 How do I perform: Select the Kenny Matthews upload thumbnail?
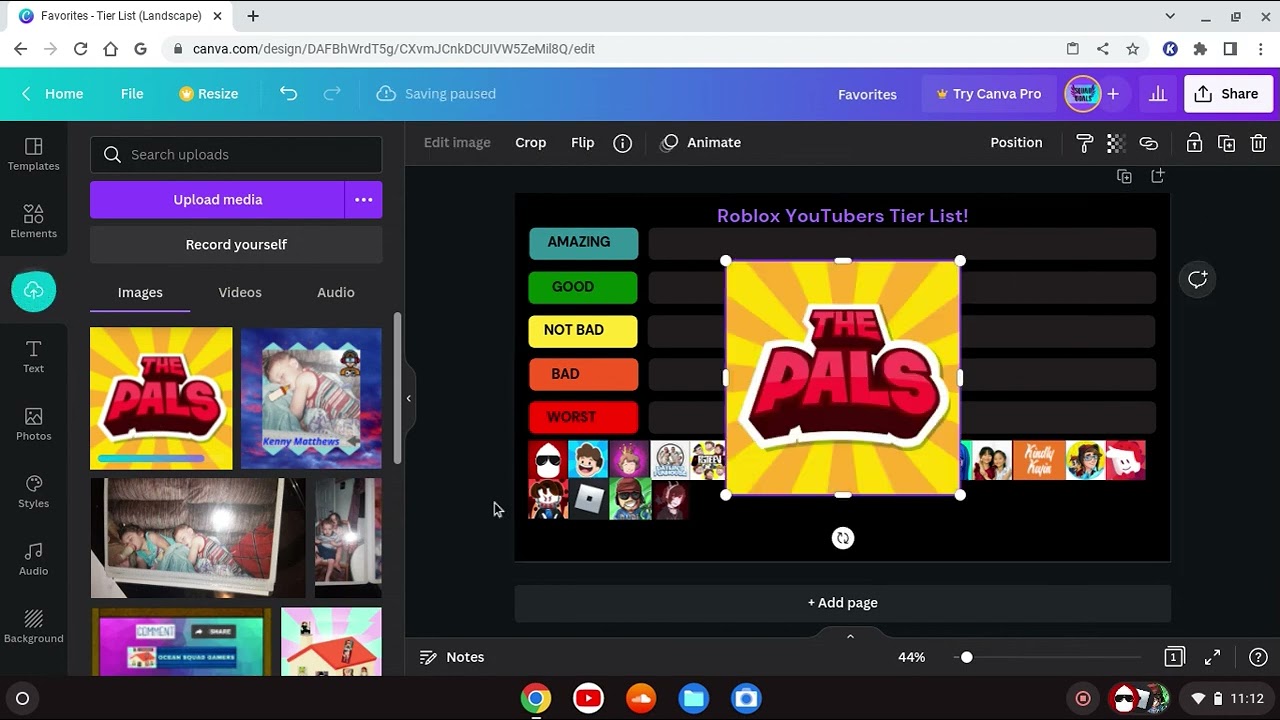point(311,399)
